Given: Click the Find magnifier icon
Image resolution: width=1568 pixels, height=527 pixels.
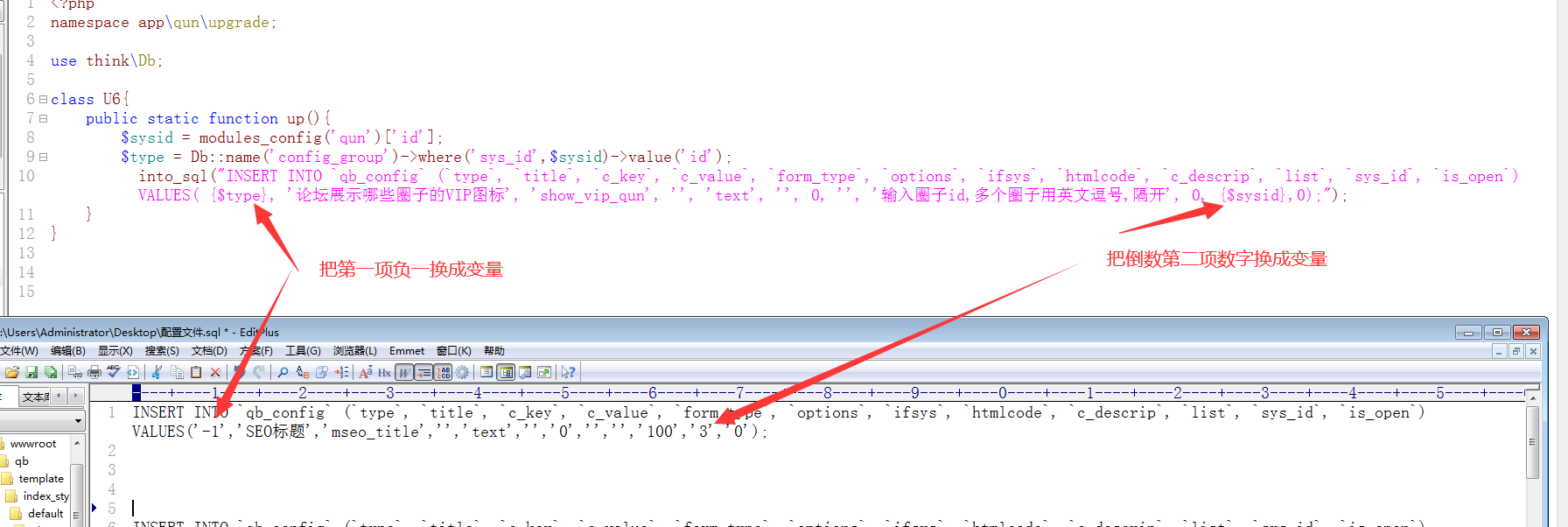Looking at the screenshot, I should (x=283, y=372).
